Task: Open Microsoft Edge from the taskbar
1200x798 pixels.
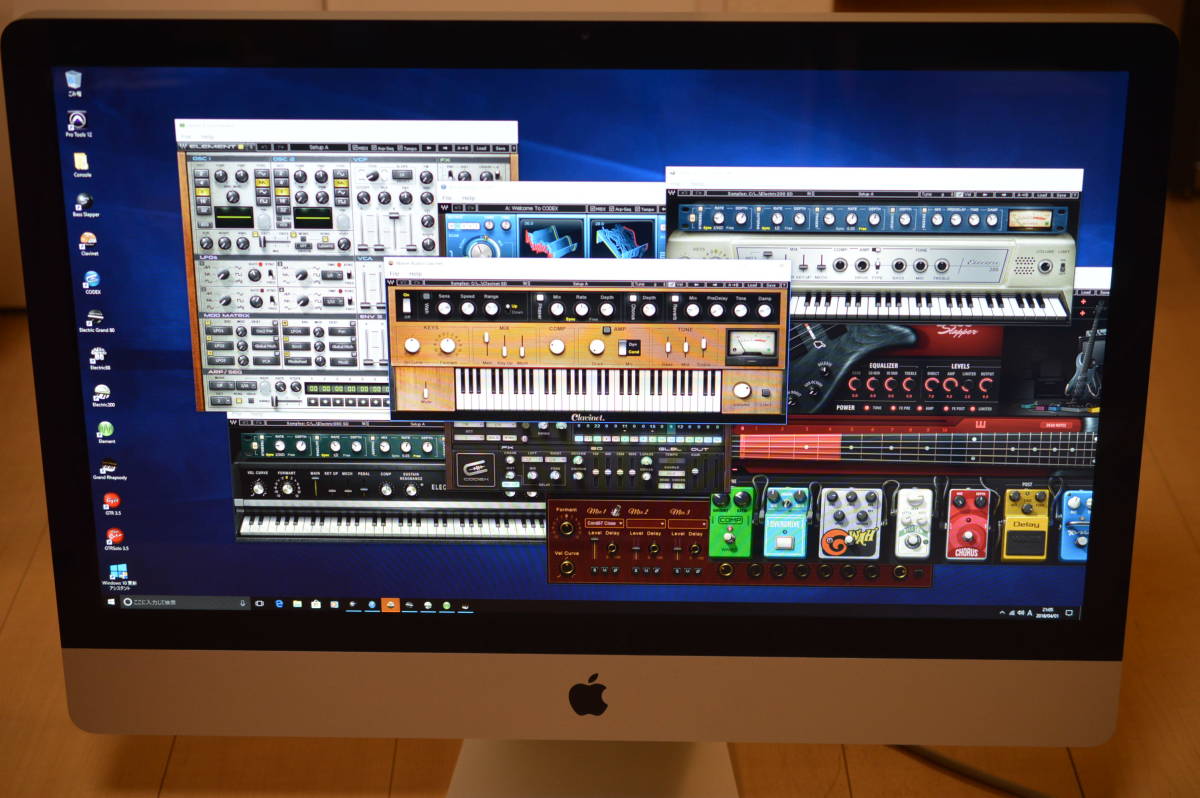Action: (x=279, y=604)
